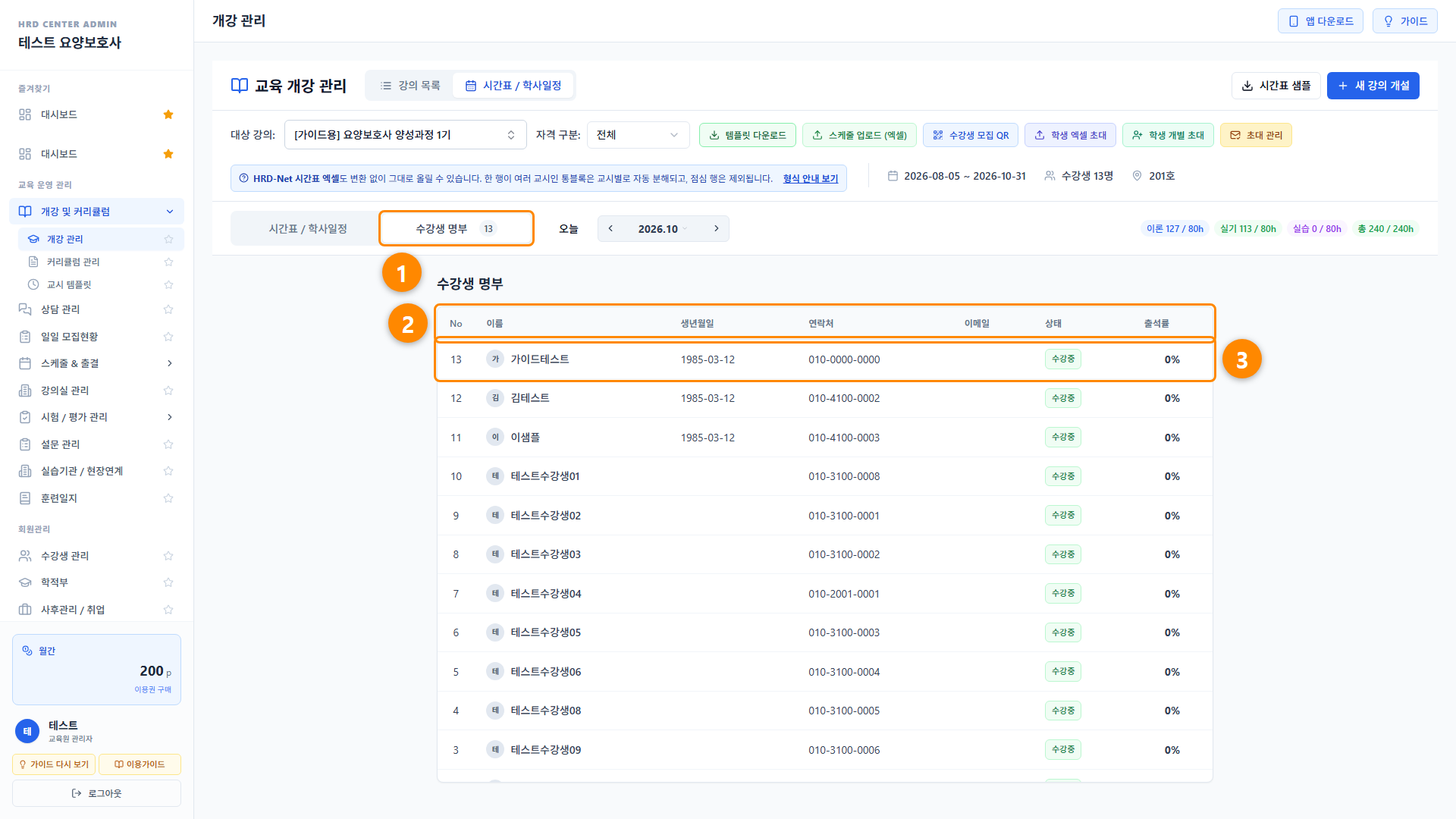Open the 형식 안내 보기 link

pos(810,179)
